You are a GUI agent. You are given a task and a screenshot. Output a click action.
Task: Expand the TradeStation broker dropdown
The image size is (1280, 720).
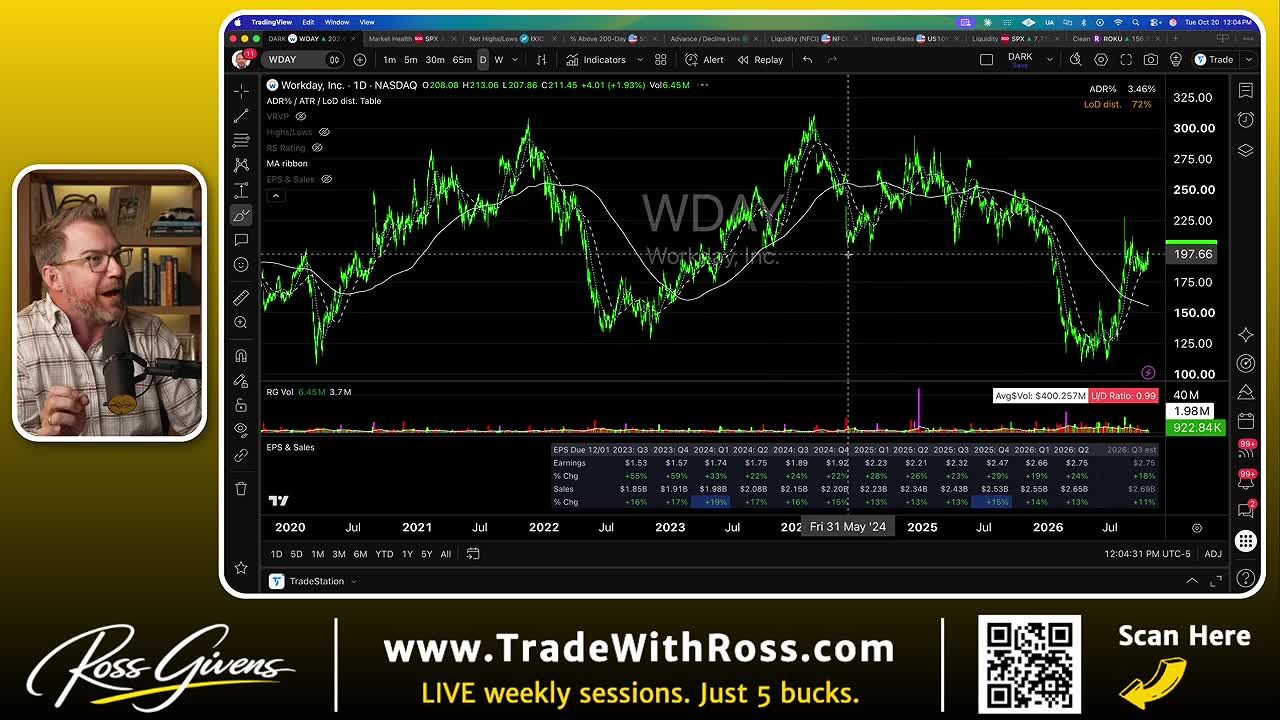353,581
